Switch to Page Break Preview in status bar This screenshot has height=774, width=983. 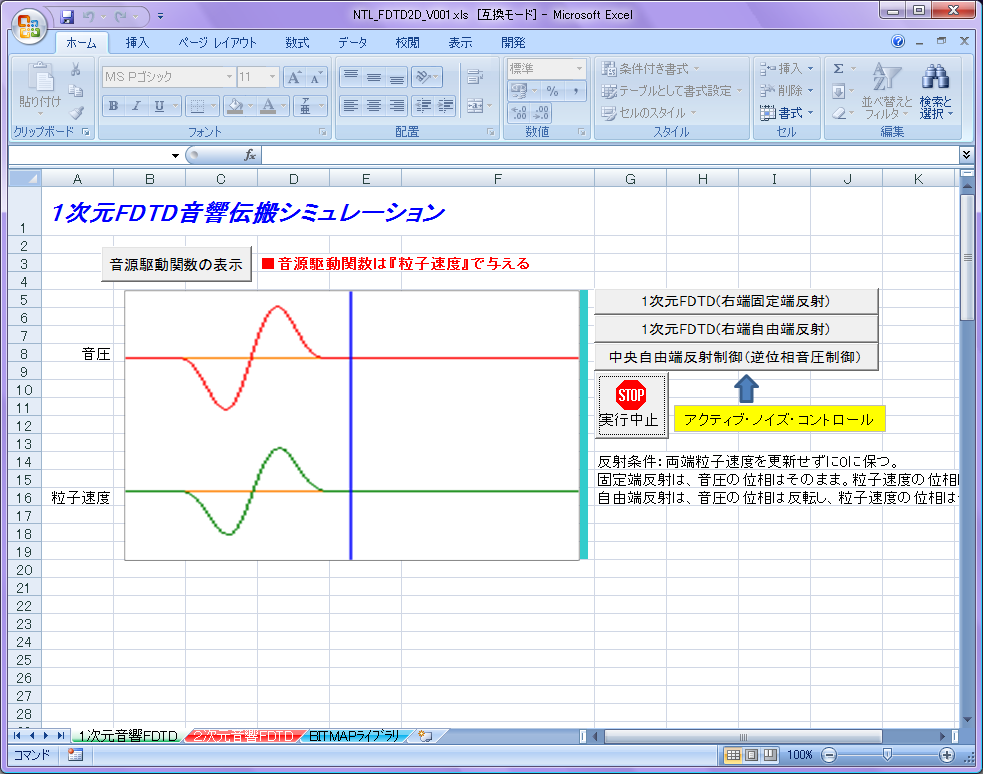(769, 755)
